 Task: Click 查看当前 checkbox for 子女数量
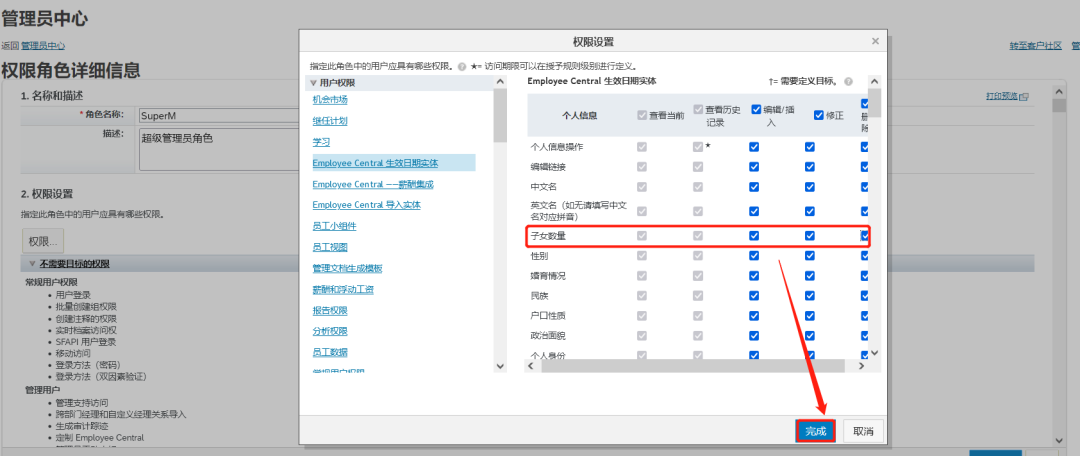coord(643,236)
